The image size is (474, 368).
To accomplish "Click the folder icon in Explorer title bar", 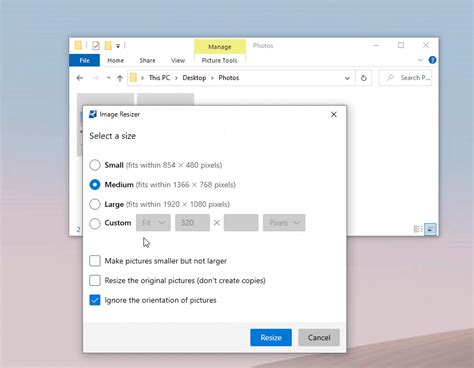I will coord(78,45).
